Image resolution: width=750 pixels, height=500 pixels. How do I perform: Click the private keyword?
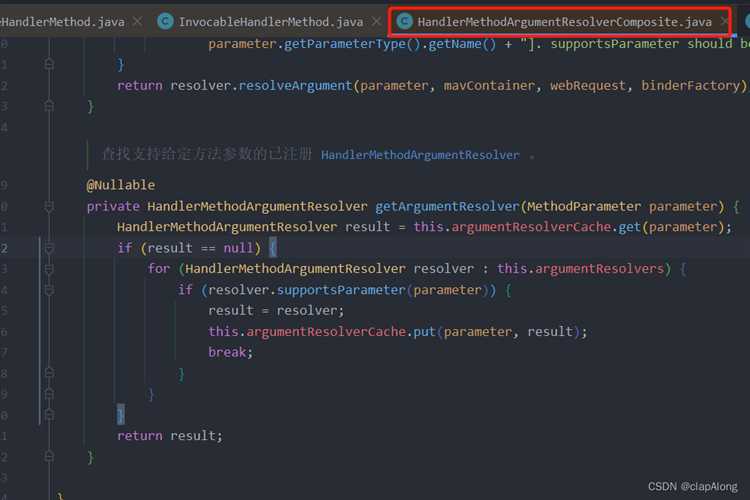point(113,207)
